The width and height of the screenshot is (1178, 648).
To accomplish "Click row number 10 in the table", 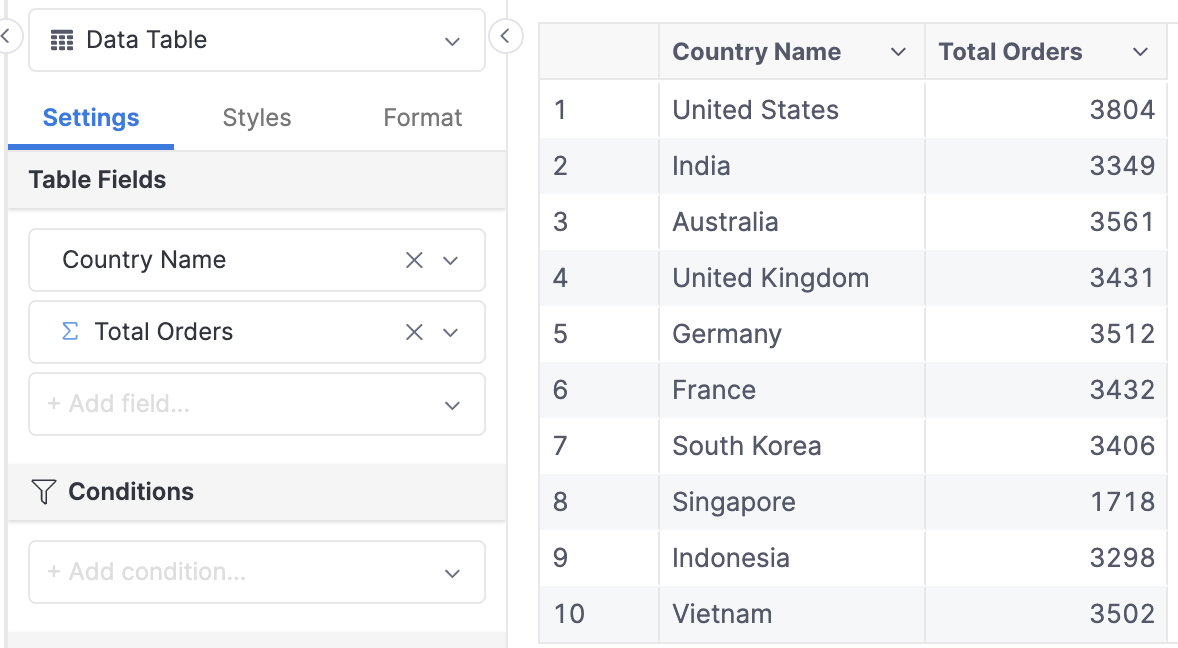I will 569,614.
